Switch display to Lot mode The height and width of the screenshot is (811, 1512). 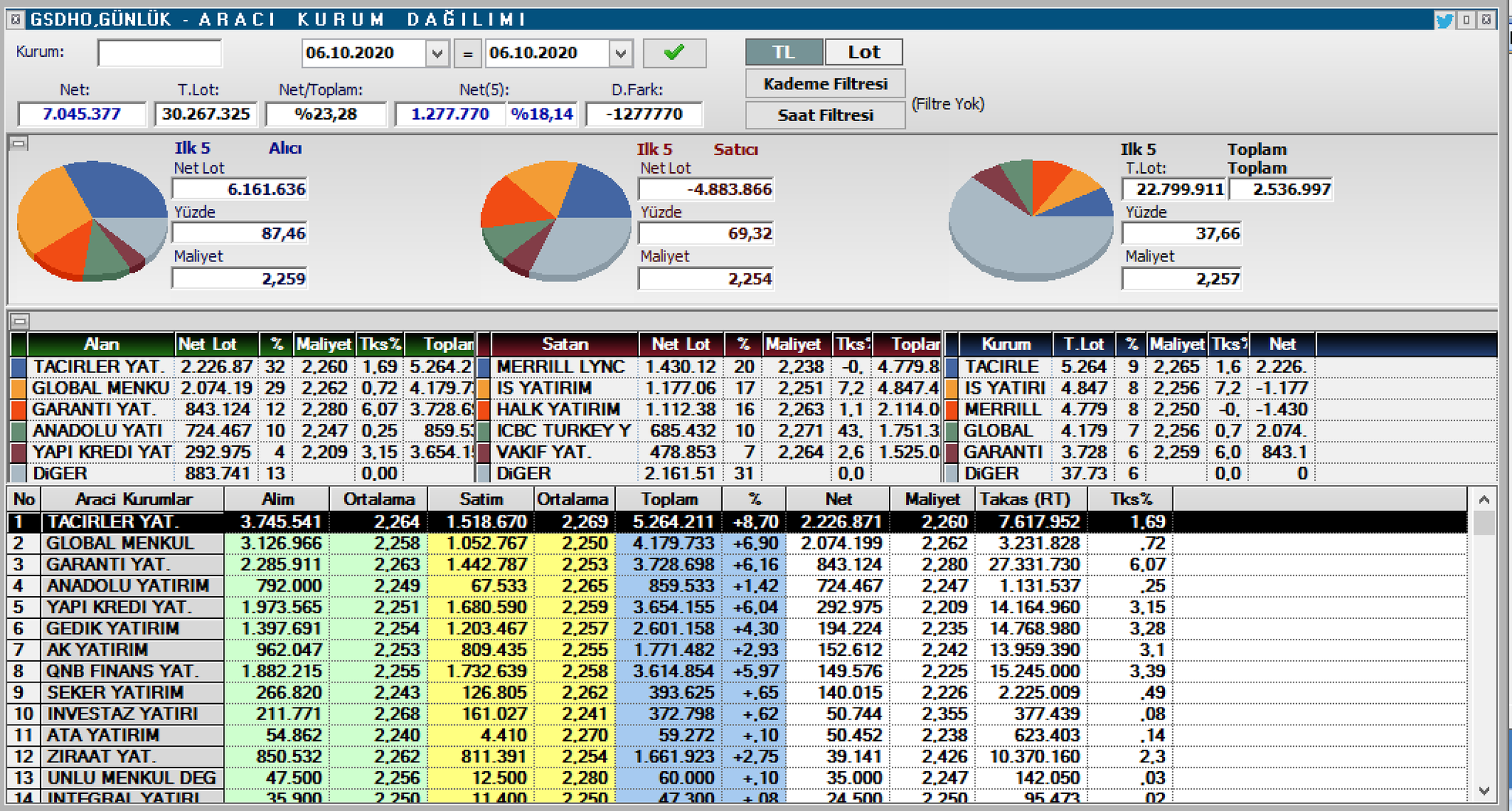pos(863,52)
